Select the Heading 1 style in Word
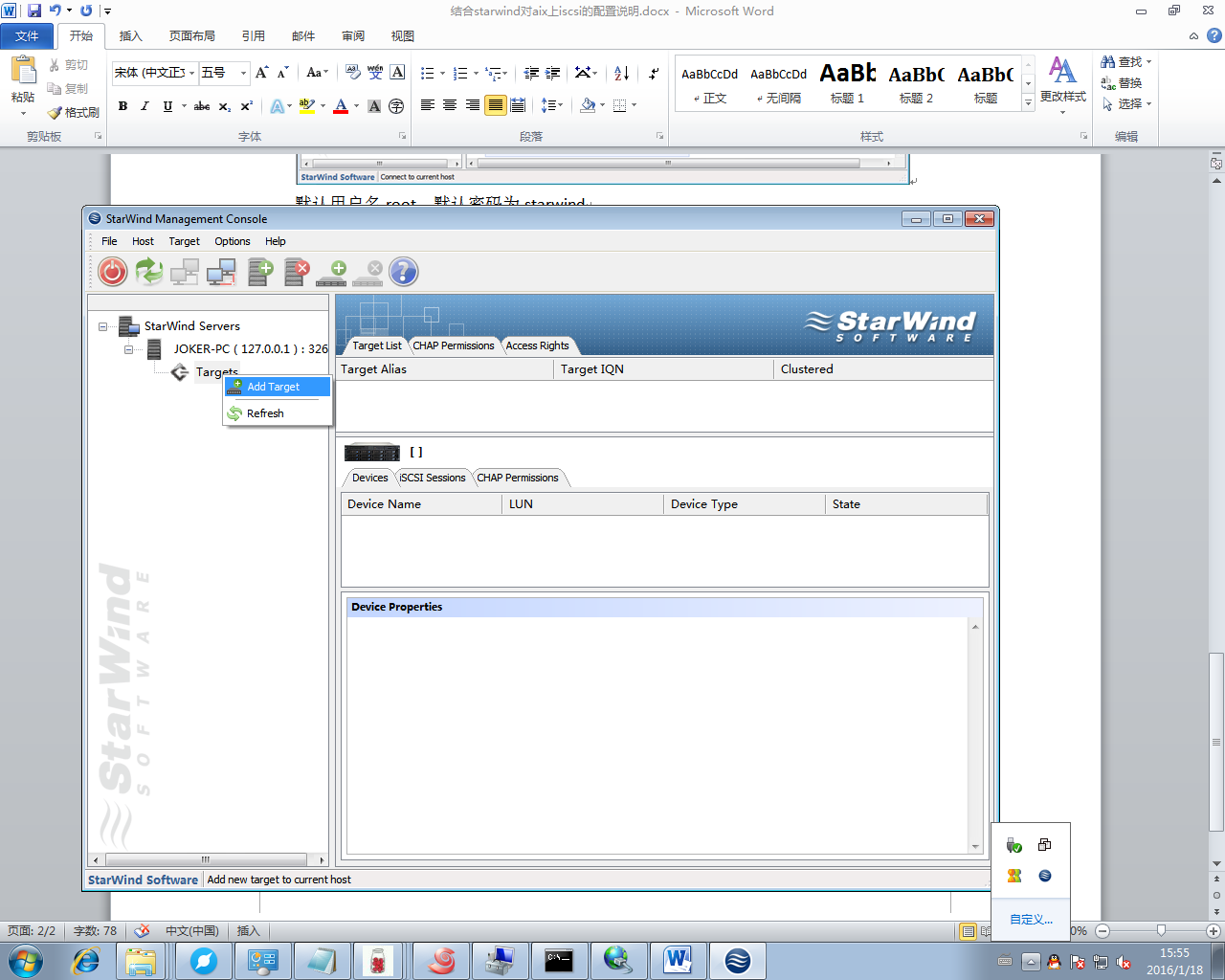The width and height of the screenshot is (1225, 980). coord(847,83)
